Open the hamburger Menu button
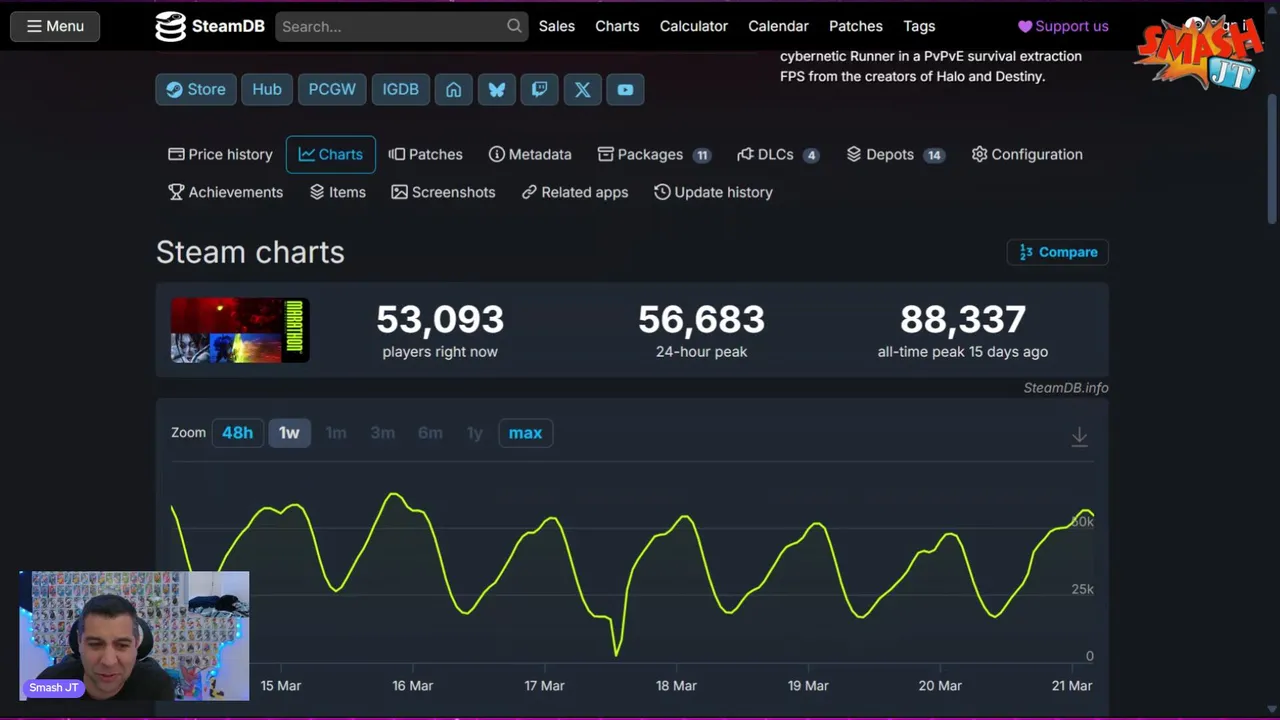This screenshot has width=1280, height=720. click(x=55, y=26)
